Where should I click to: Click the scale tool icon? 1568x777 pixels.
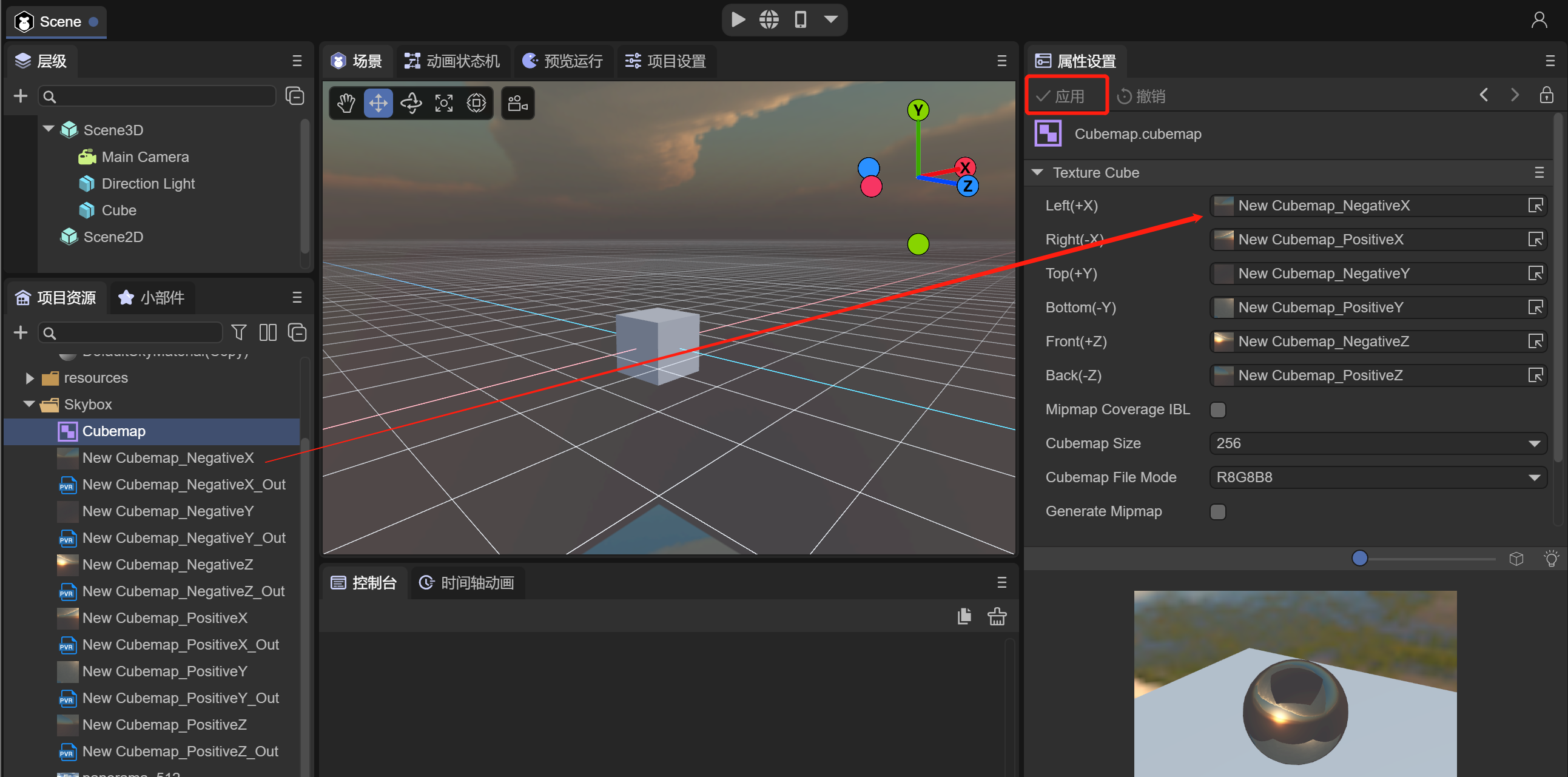click(444, 103)
